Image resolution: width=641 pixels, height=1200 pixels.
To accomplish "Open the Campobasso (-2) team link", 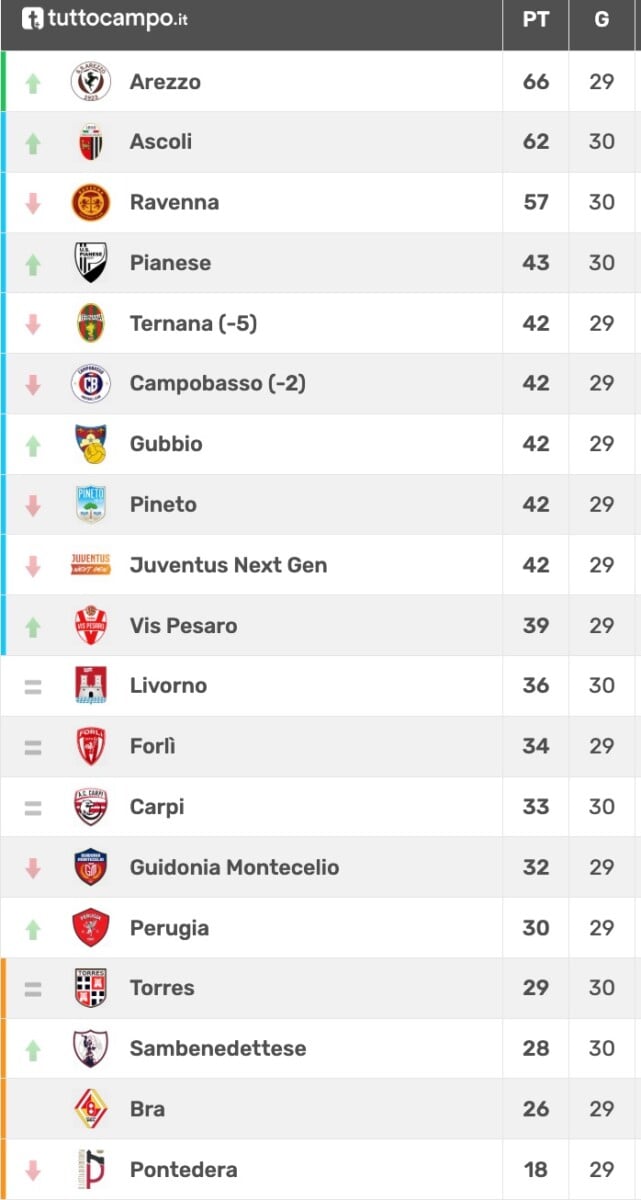I will pos(217,383).
